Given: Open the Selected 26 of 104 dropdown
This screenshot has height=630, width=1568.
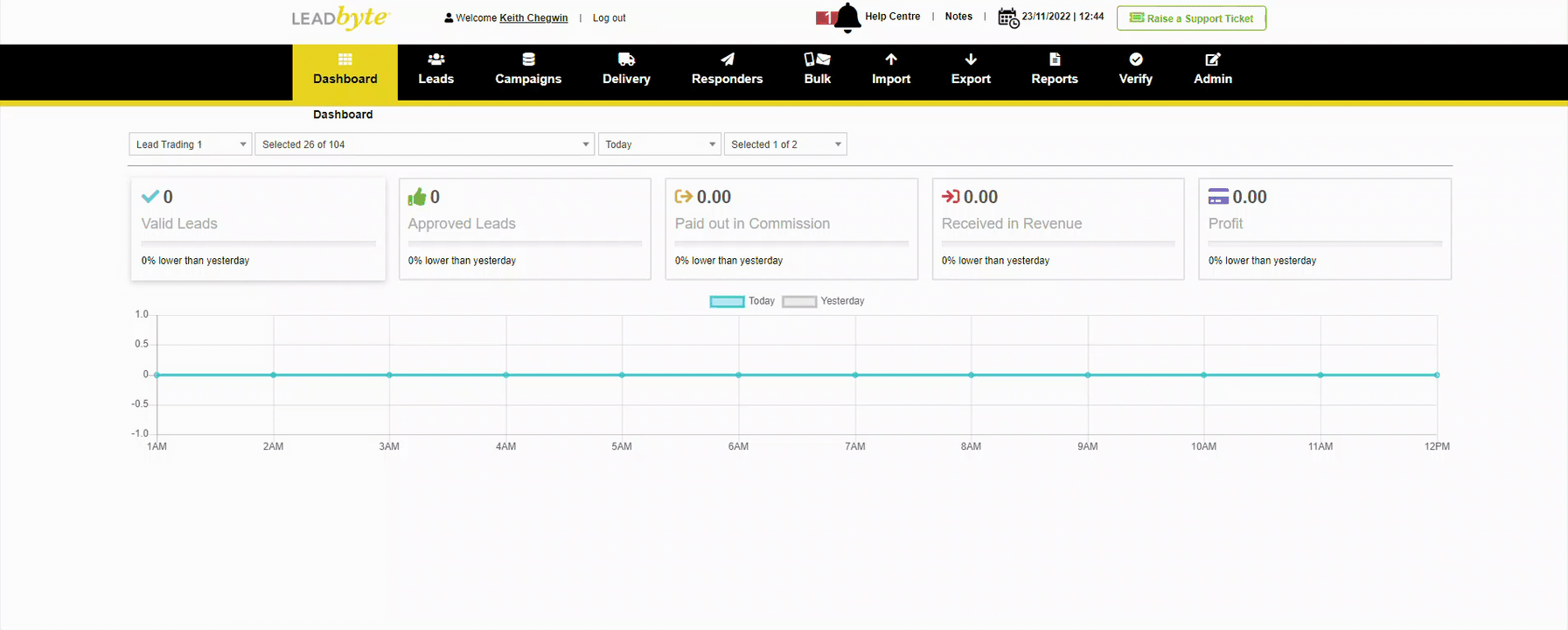Looking at the screenshot, I should [x=425, y=144].
